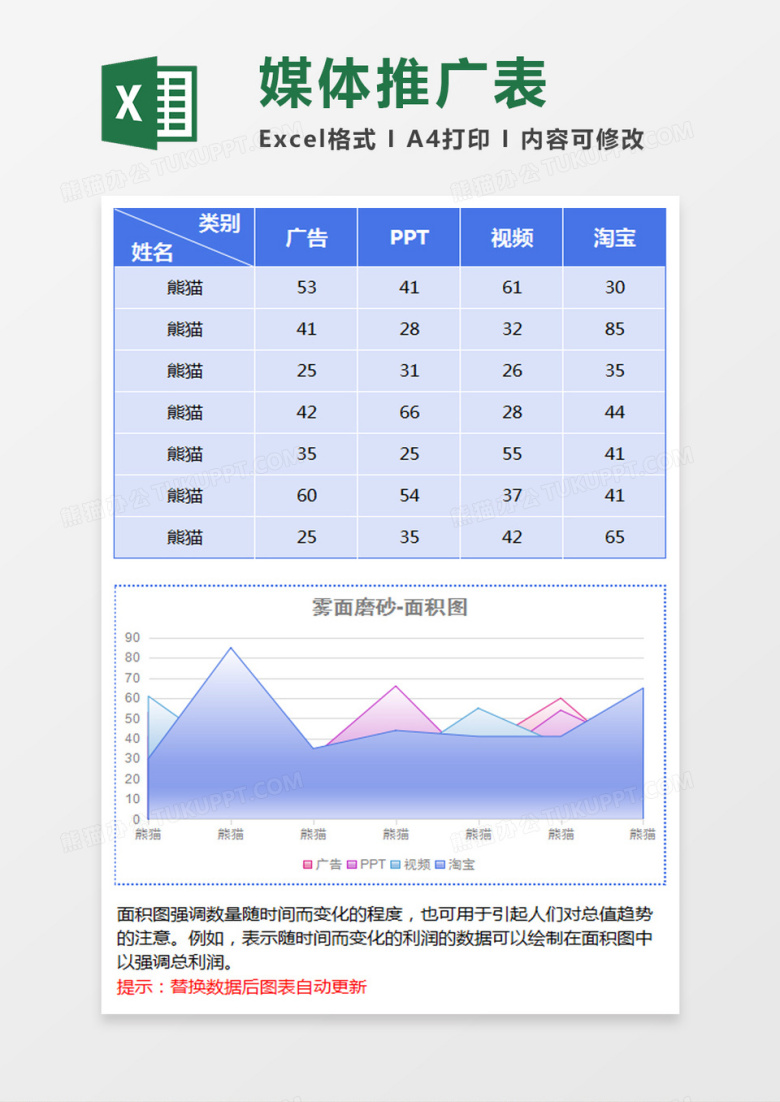Screen dimensions: 780x1102
Task: Select the PPT column header
Action: [409, 238]
